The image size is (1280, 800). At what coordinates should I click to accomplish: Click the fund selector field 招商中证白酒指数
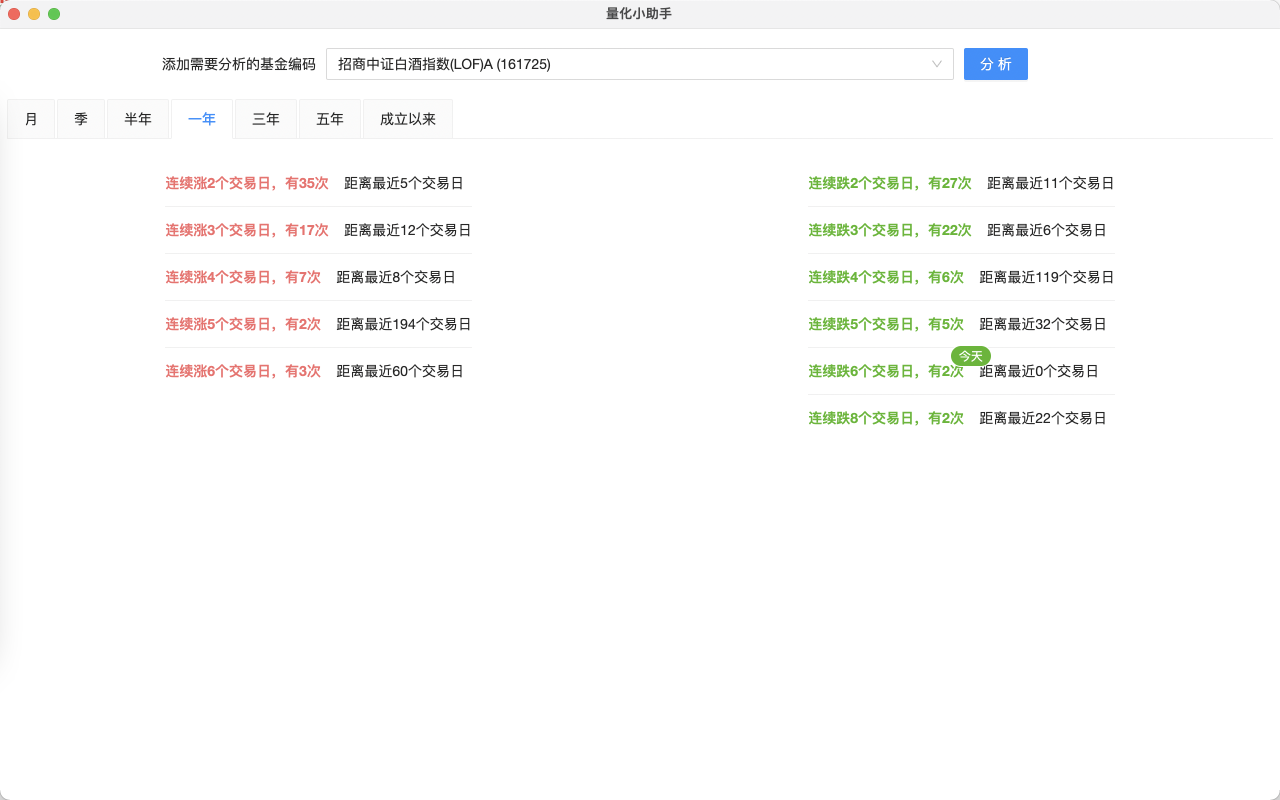point(639,64)
